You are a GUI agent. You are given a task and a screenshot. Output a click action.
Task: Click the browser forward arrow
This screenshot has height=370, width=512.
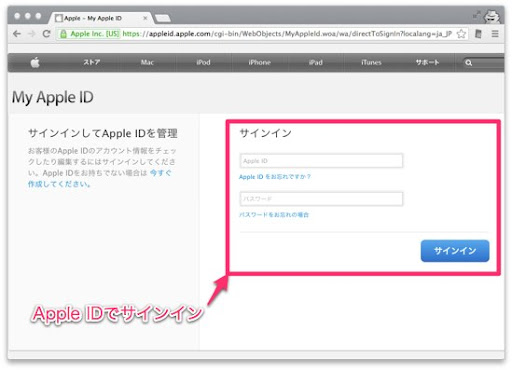(32, 34)
